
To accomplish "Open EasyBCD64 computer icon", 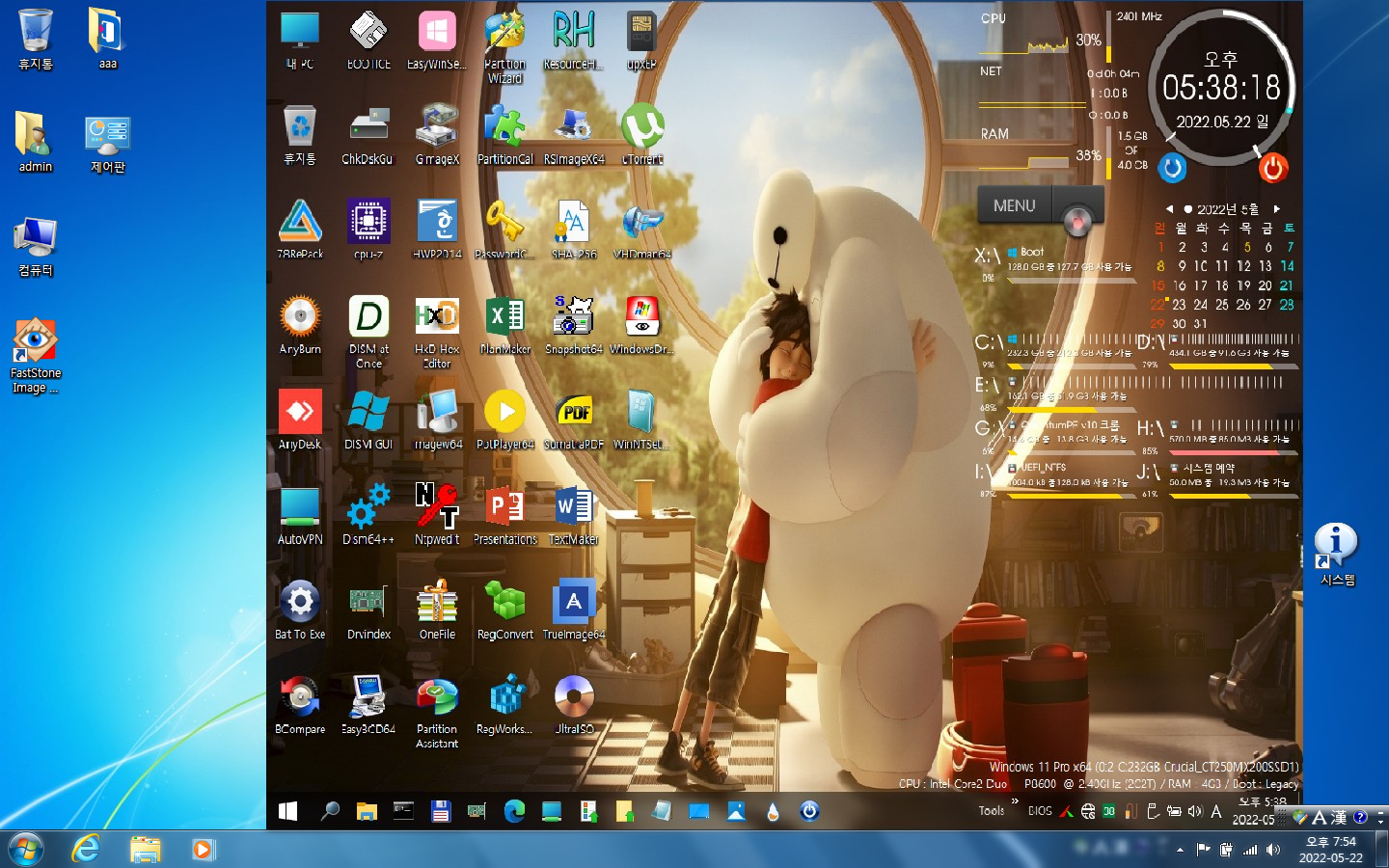I will tap(368, 704).
